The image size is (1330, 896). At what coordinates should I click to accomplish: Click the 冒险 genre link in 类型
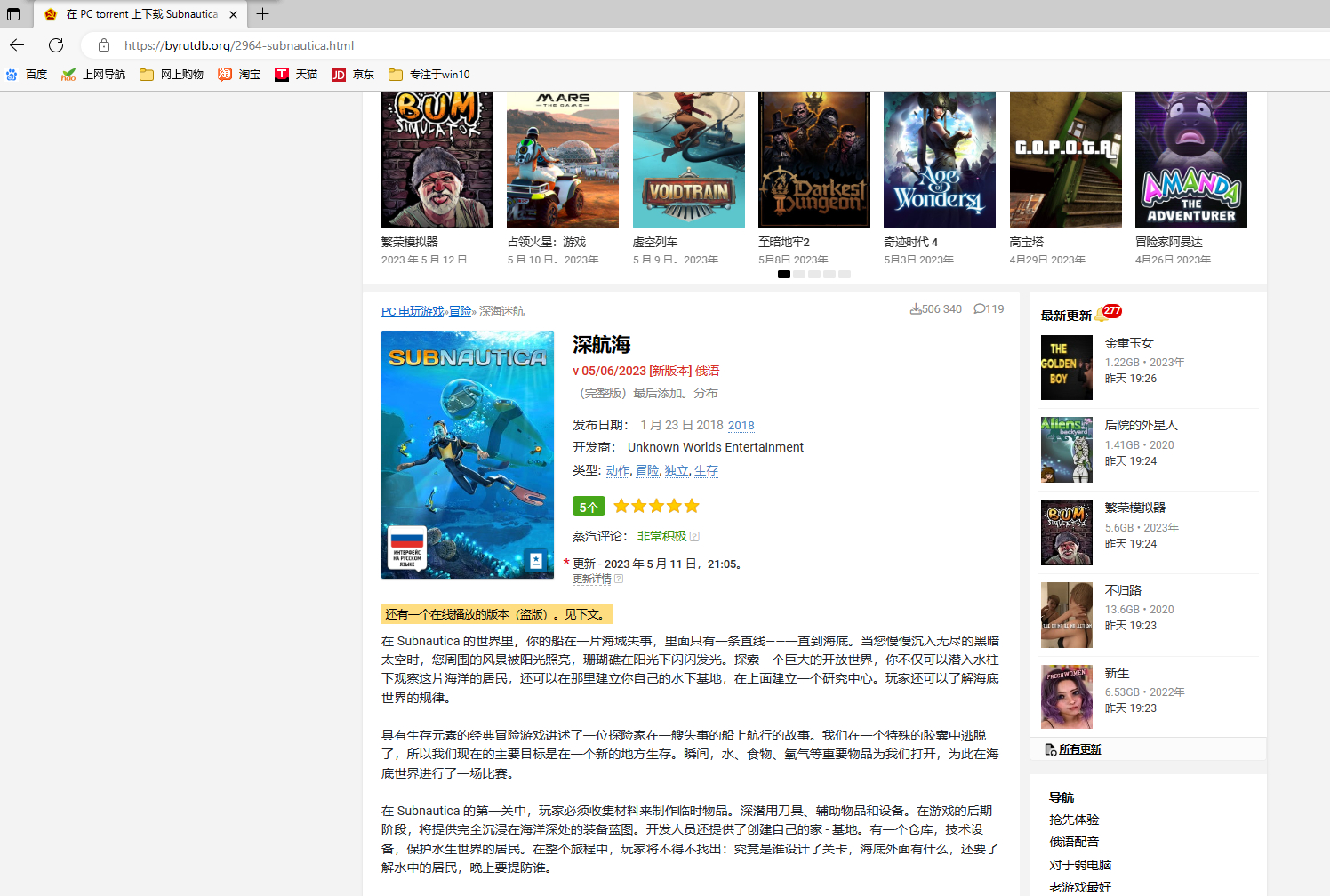(647, 470)
